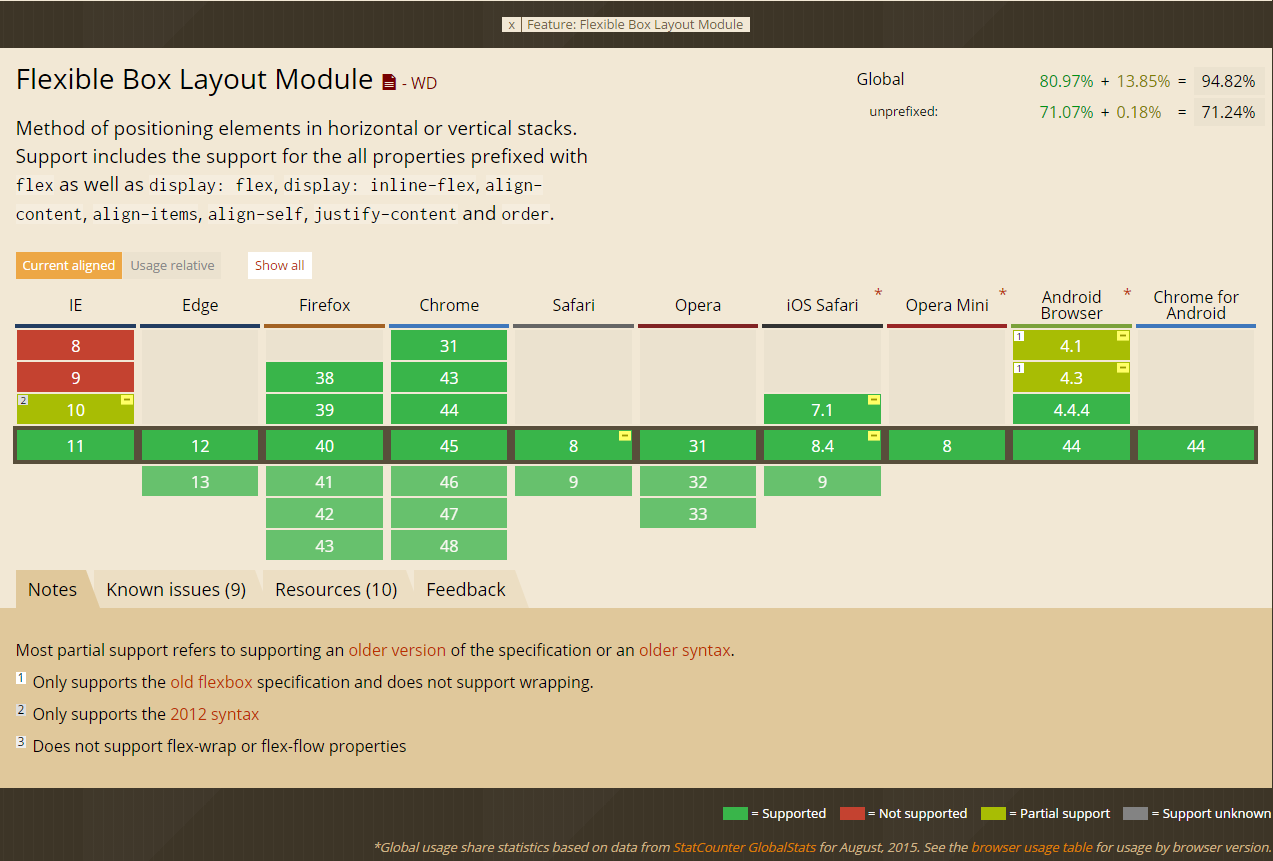
Task: Select the Chrome for Android column header
Action: 1196,305
